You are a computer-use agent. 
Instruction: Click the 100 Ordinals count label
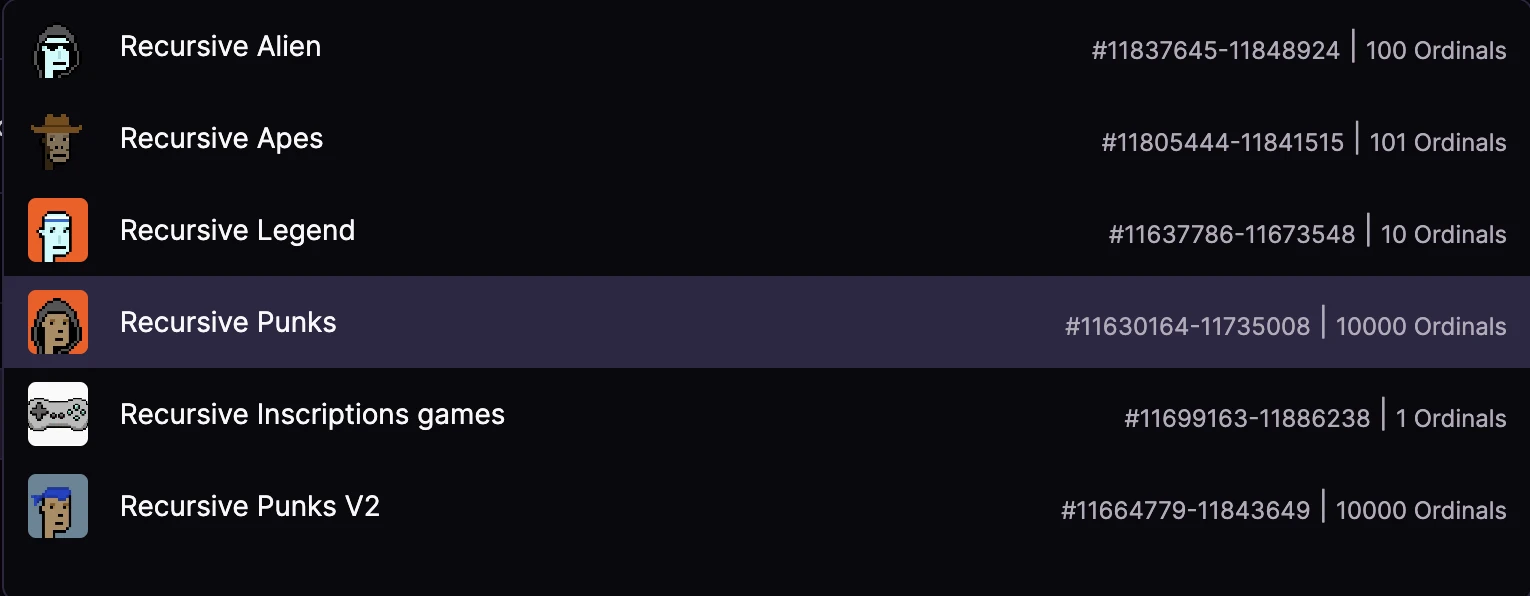pos(1435,51)
